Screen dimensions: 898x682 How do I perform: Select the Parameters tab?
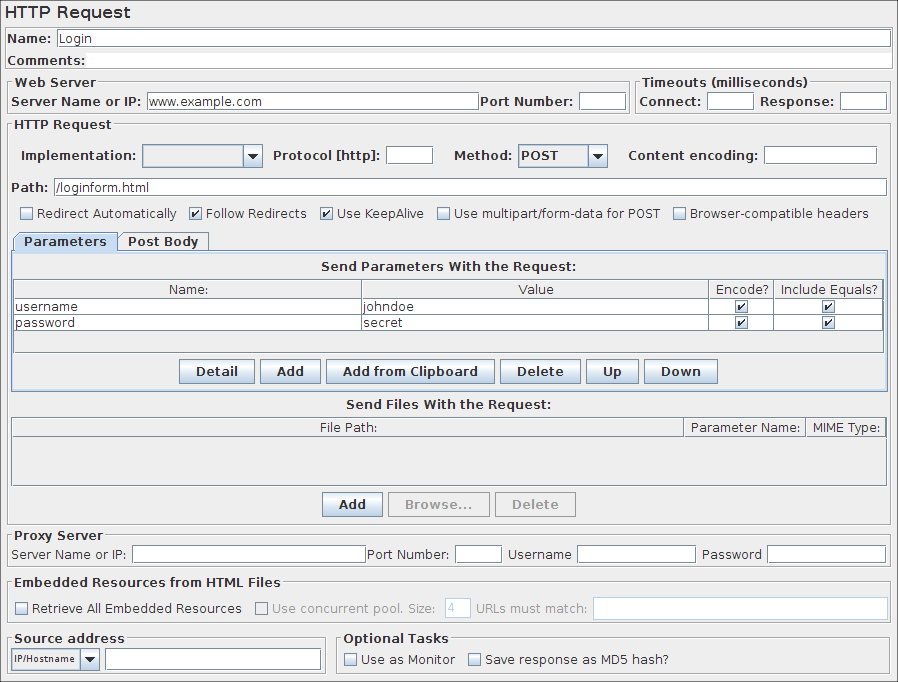pyautogui.click(x=65, y=241)
